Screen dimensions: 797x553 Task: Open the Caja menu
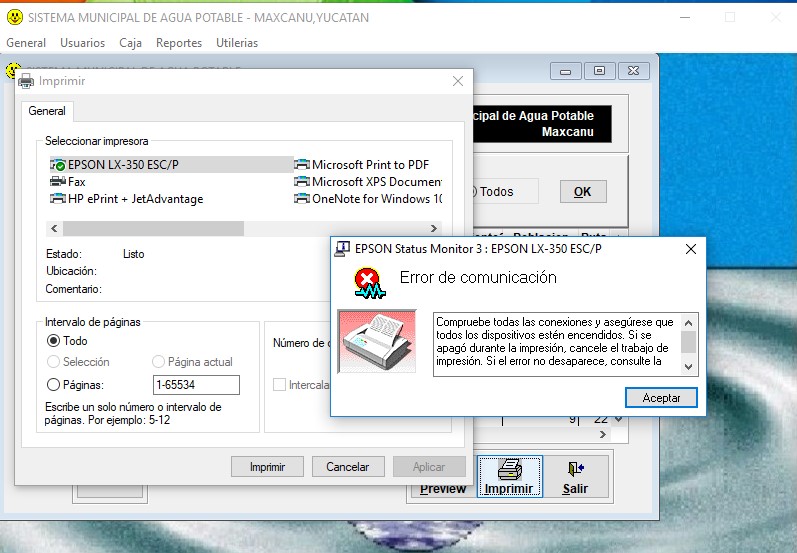(131, 43)
